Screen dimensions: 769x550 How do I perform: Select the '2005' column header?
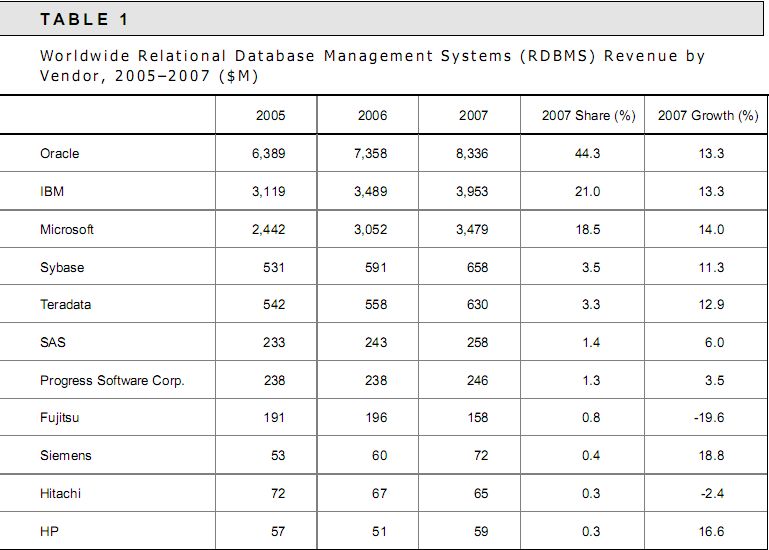coord(270,115)
